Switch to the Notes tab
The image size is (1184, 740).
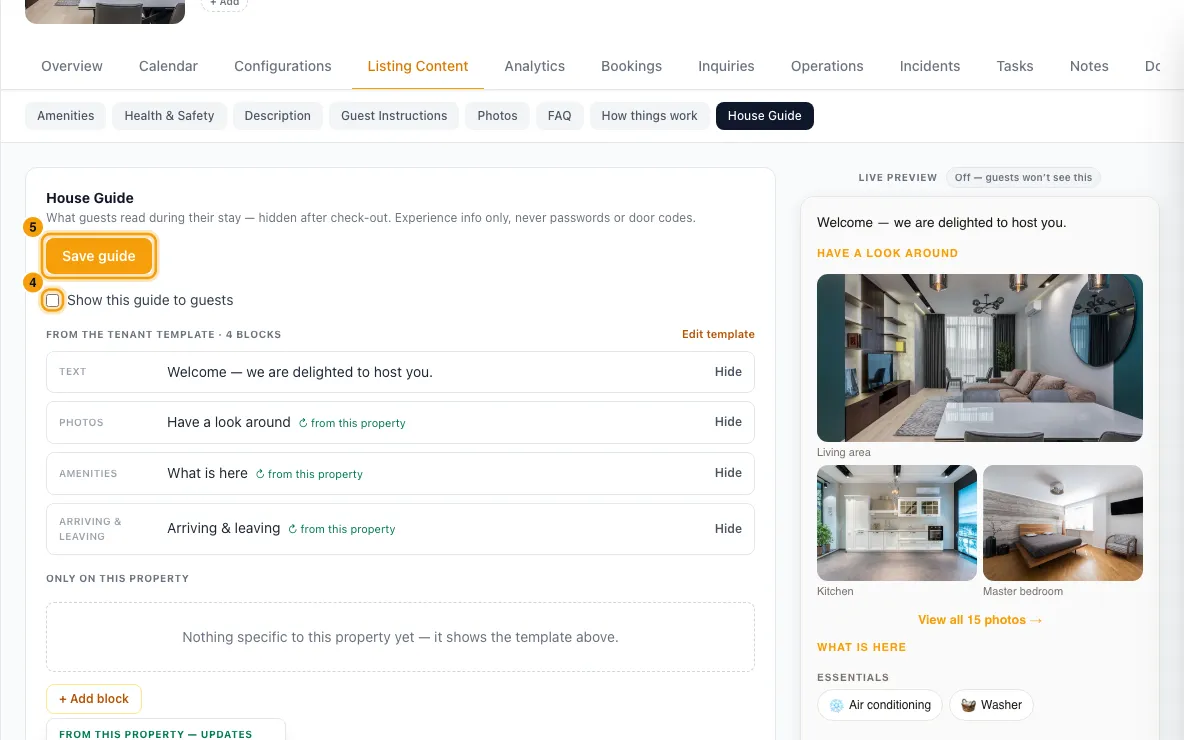1089,66
